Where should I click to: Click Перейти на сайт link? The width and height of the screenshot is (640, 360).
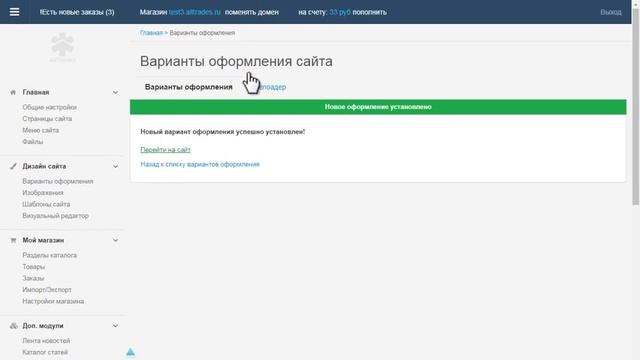(165, 150)
